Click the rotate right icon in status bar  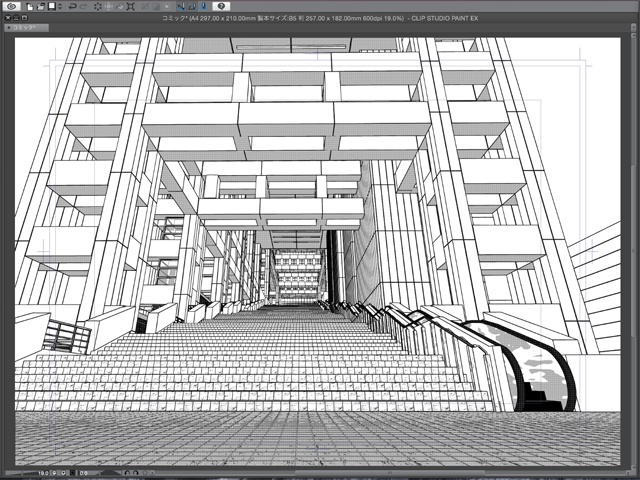tap(136, 473)
